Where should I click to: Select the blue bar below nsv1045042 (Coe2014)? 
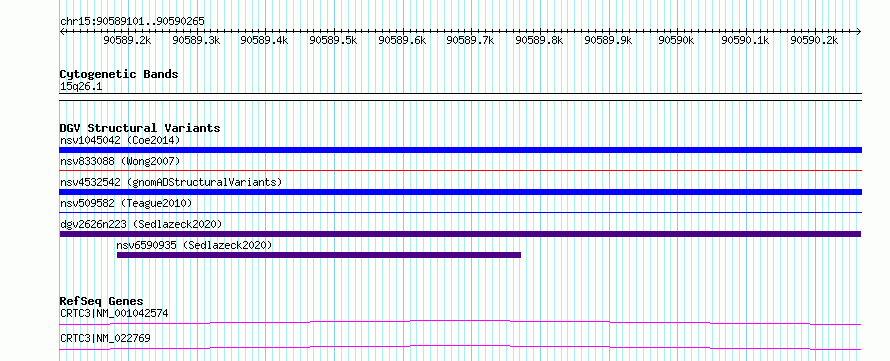point(460,150)
